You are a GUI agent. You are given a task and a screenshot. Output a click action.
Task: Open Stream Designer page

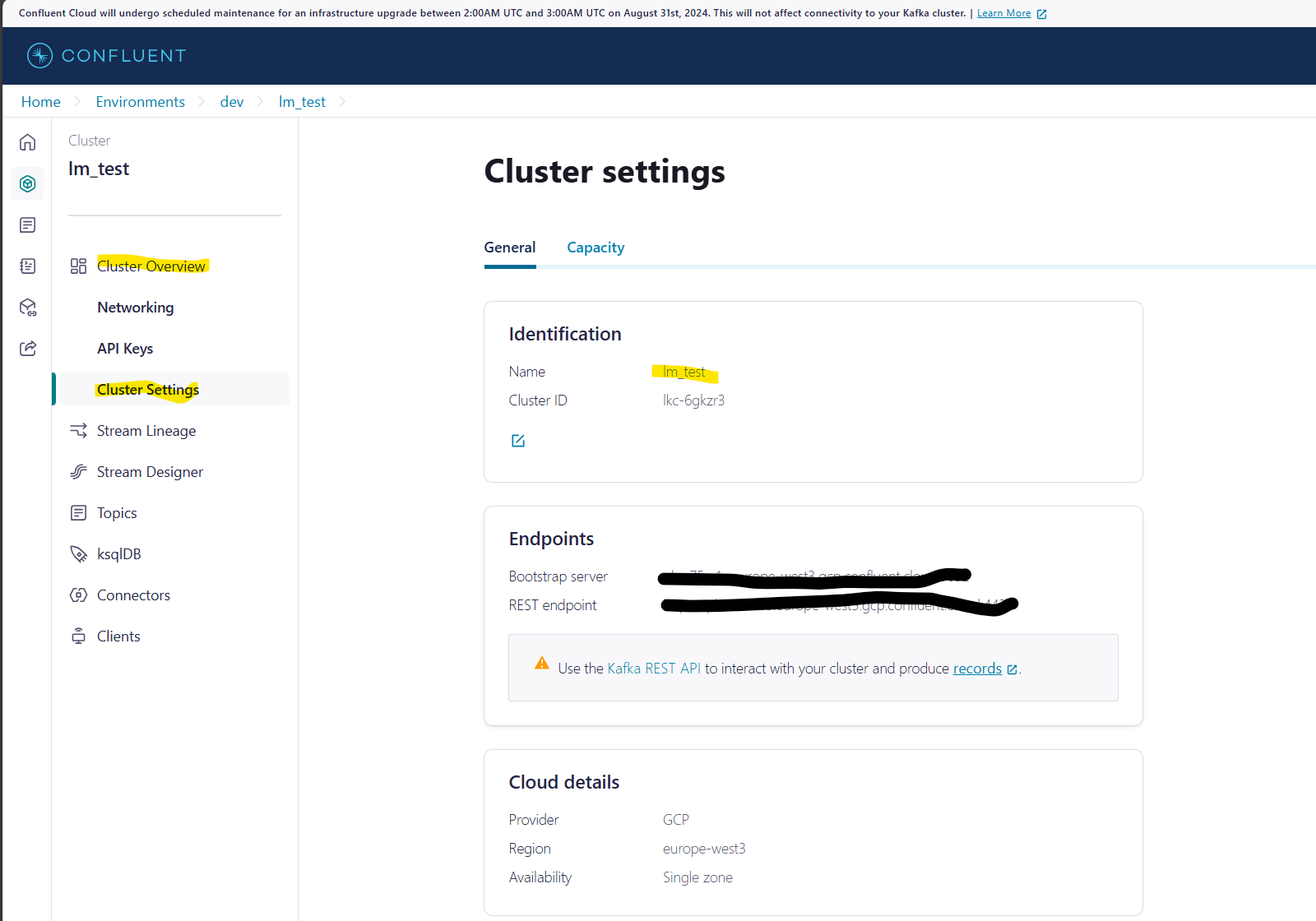150,471
